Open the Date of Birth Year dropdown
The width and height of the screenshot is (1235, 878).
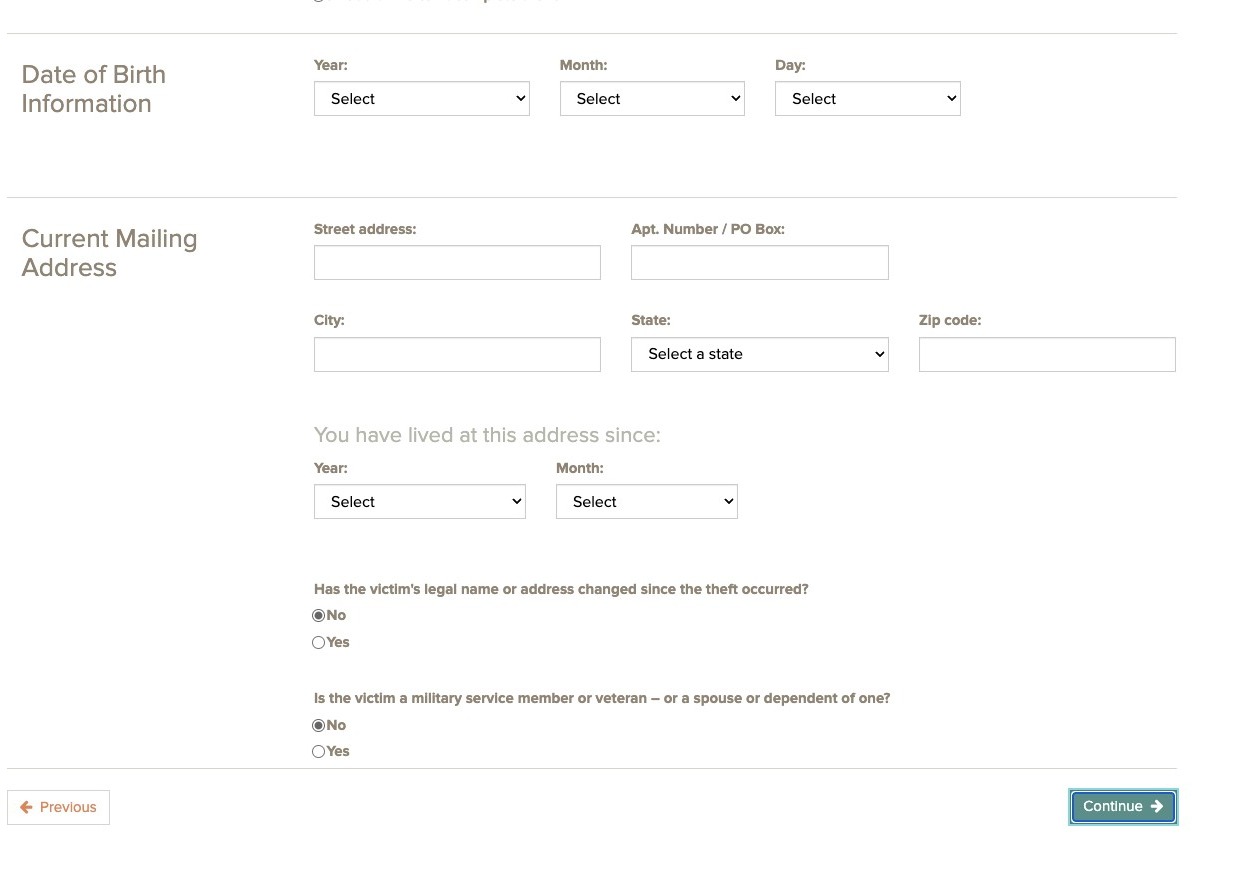point(421,99)
